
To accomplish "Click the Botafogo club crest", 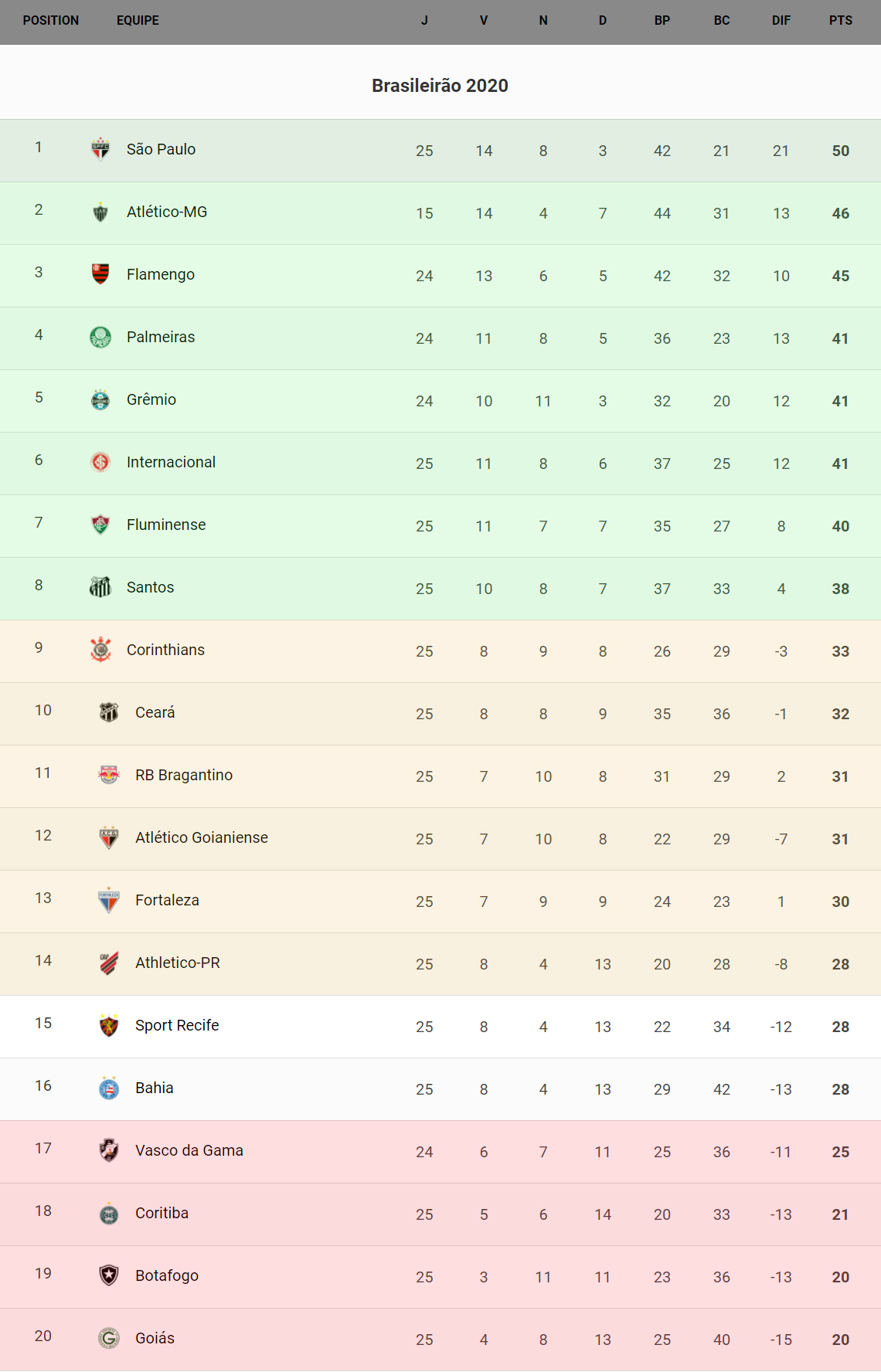I will (x=109, y=1275).
